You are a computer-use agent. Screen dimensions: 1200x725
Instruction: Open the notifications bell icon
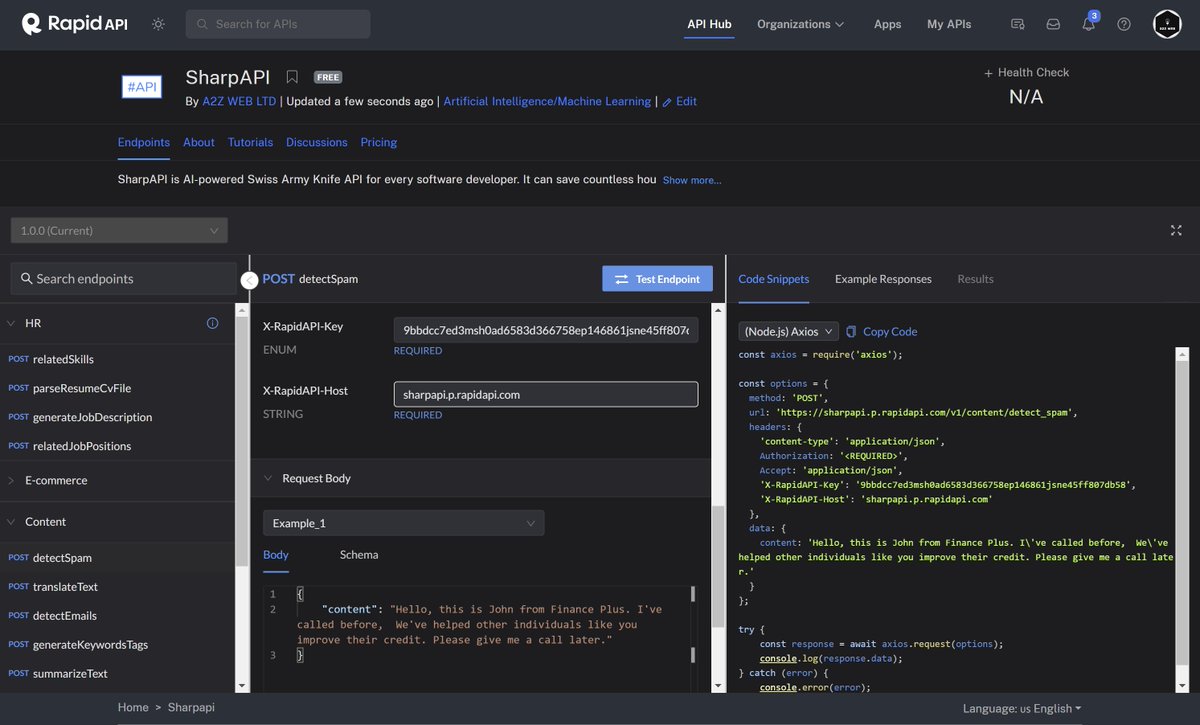click(x=1089, y=24)
